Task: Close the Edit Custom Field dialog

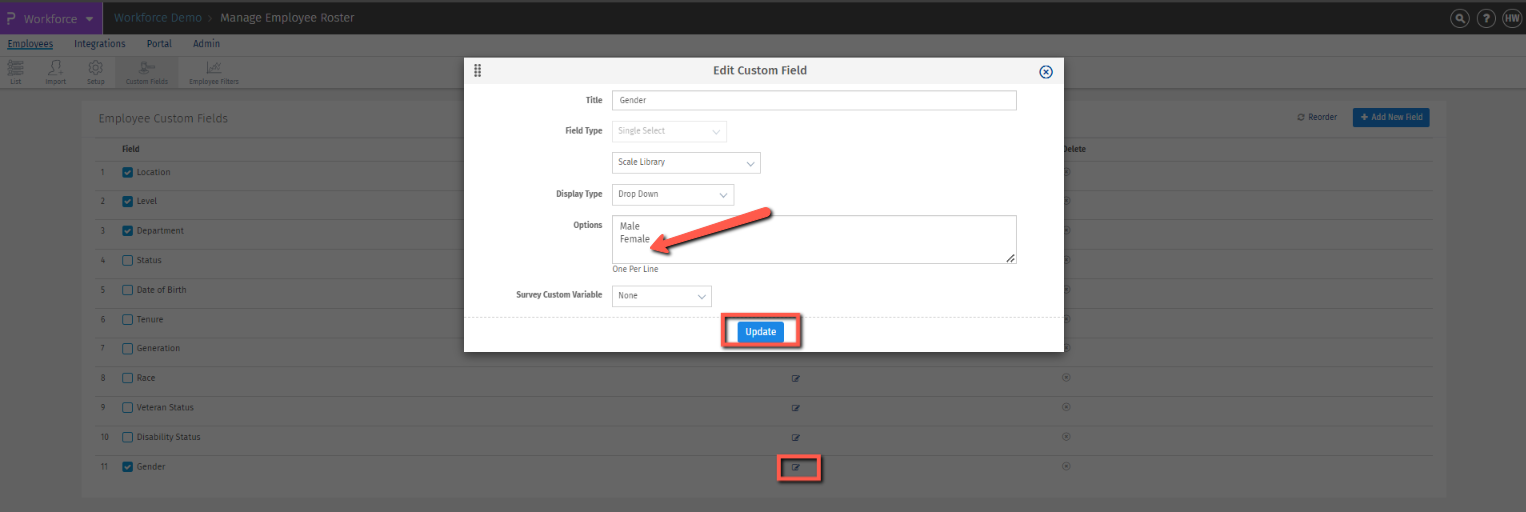Action: pos(1046,71)
